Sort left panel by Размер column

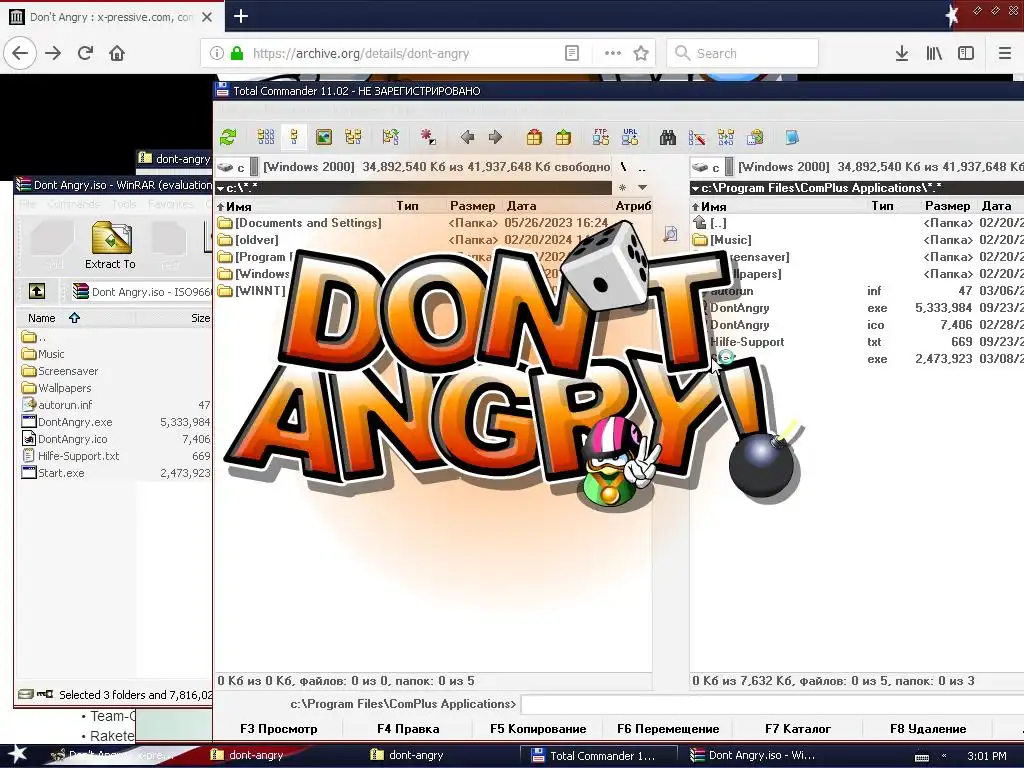(x=472, y=206)
